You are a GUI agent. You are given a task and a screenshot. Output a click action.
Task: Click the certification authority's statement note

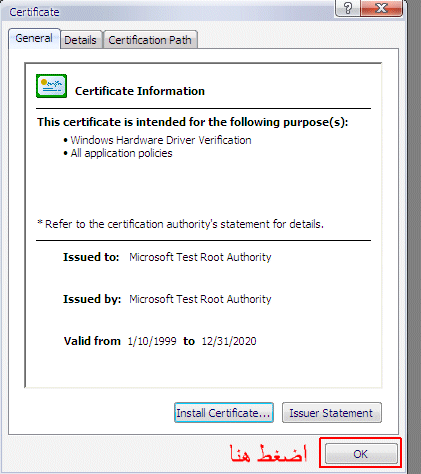[x=180, y=224]
